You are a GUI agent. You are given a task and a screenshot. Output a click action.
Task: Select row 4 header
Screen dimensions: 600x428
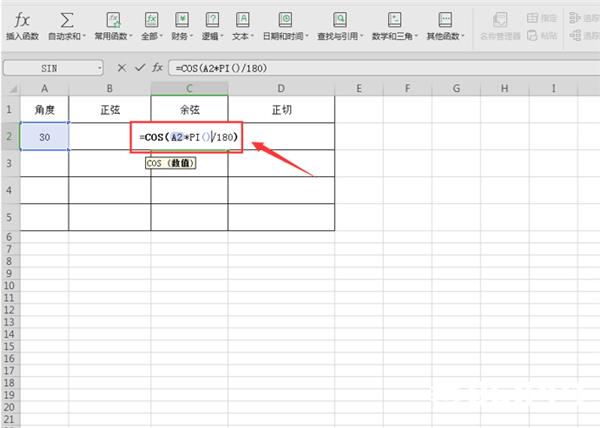(x=10, y=190)
